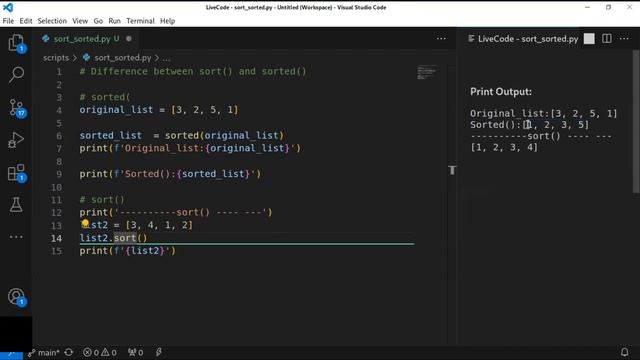Show additional views ellipsis in activity bar
The height and width of the screenshot is (360, 640).
(x=16, y=237)
